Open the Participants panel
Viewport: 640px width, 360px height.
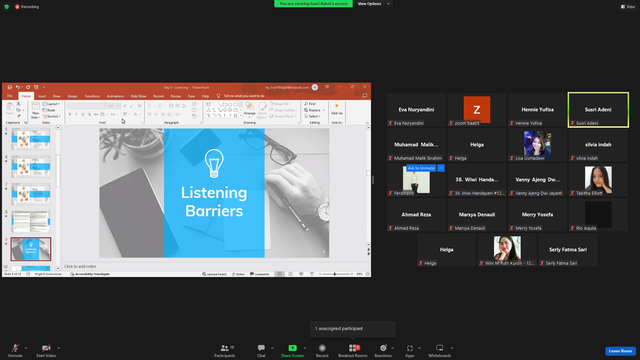224,350
